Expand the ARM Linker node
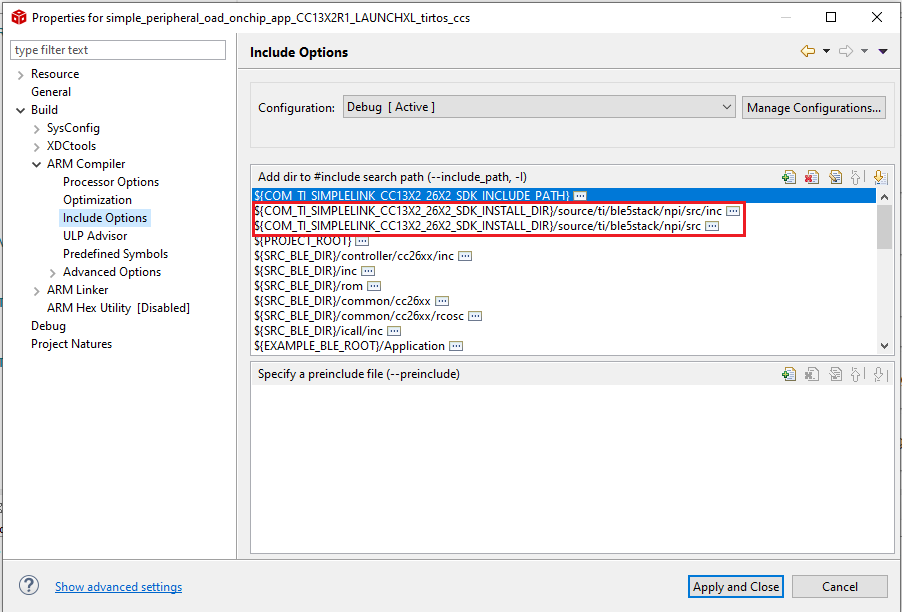The image size is (902, 612). click(x=37, y=290)
